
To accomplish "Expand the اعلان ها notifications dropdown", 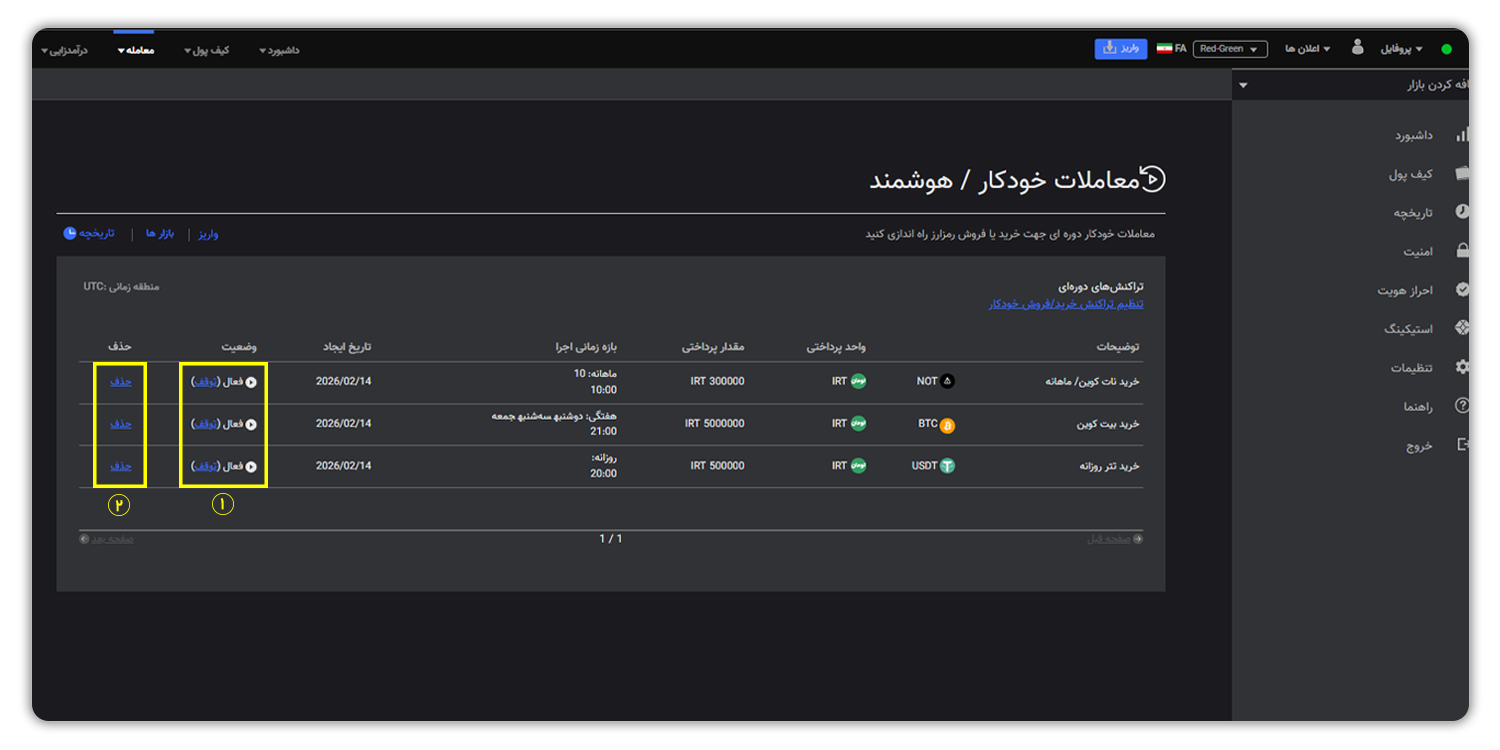I will [x=1307, y=48].
